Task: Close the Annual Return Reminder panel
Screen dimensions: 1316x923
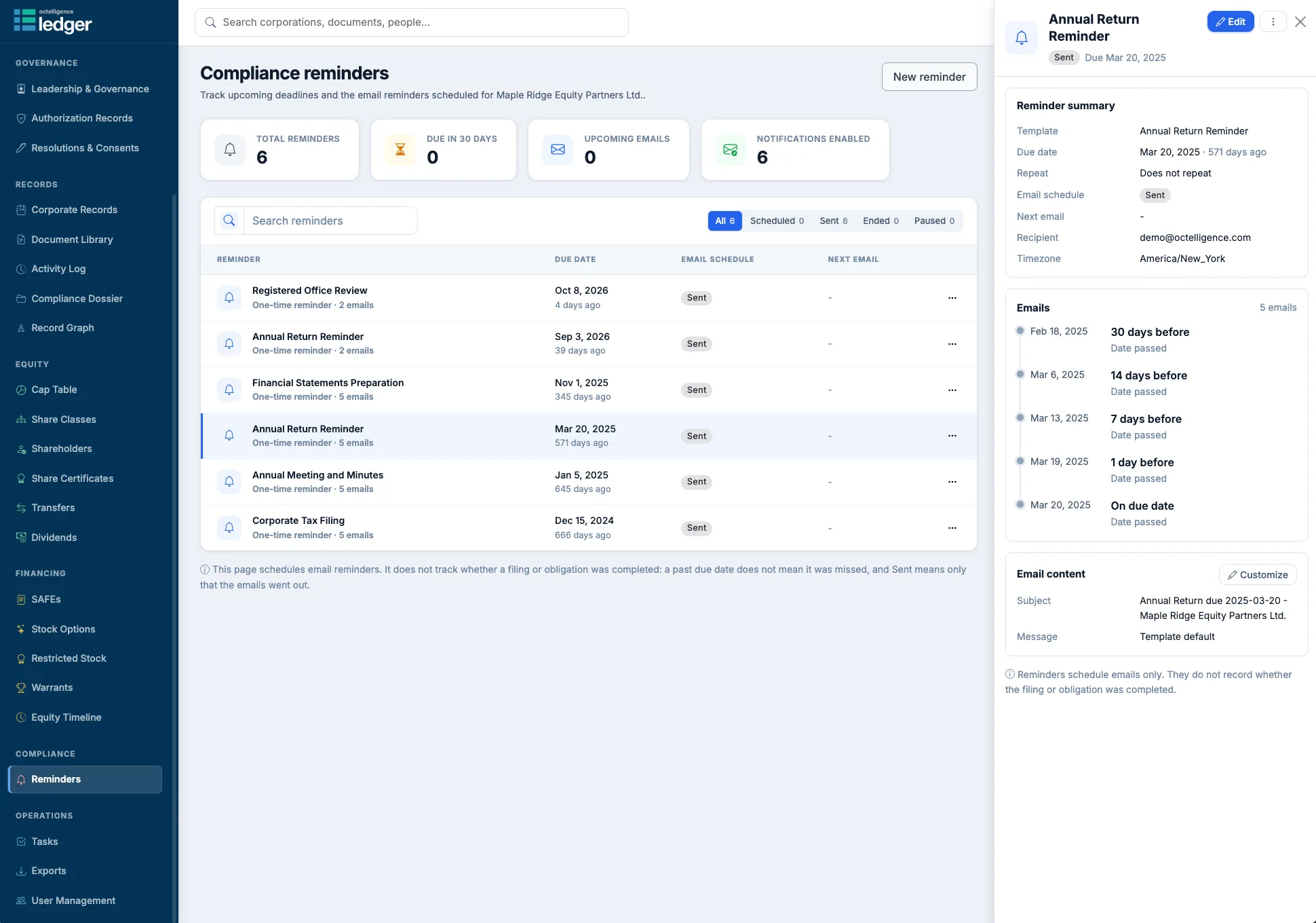Action: coord(1300,22)
